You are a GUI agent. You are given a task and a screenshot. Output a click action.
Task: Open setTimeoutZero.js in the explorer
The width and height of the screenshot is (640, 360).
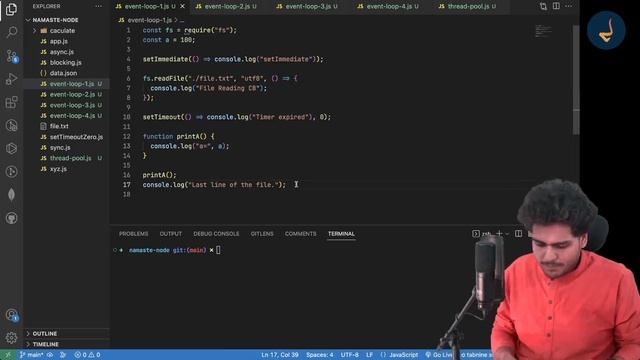click(67, 137)
